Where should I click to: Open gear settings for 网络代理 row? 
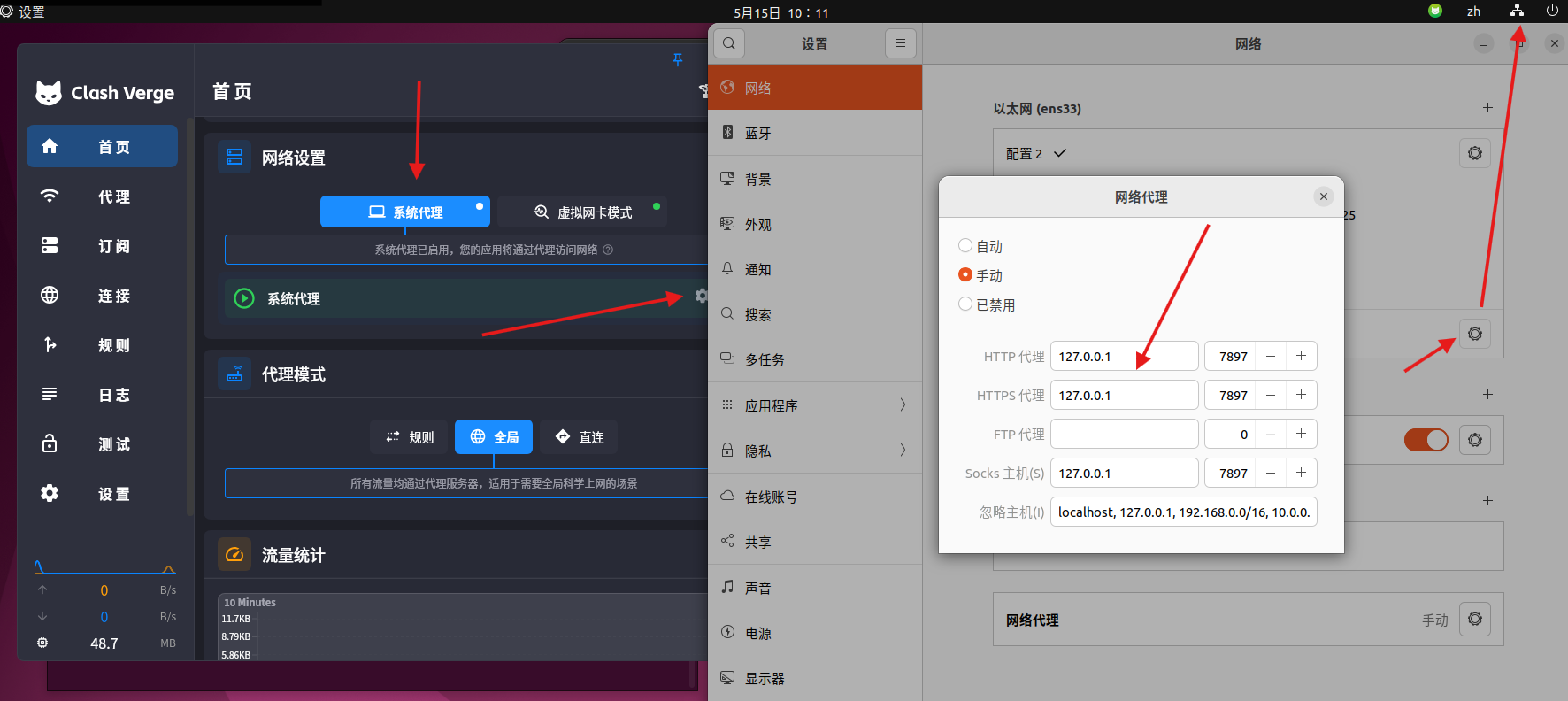point(1474,619)
